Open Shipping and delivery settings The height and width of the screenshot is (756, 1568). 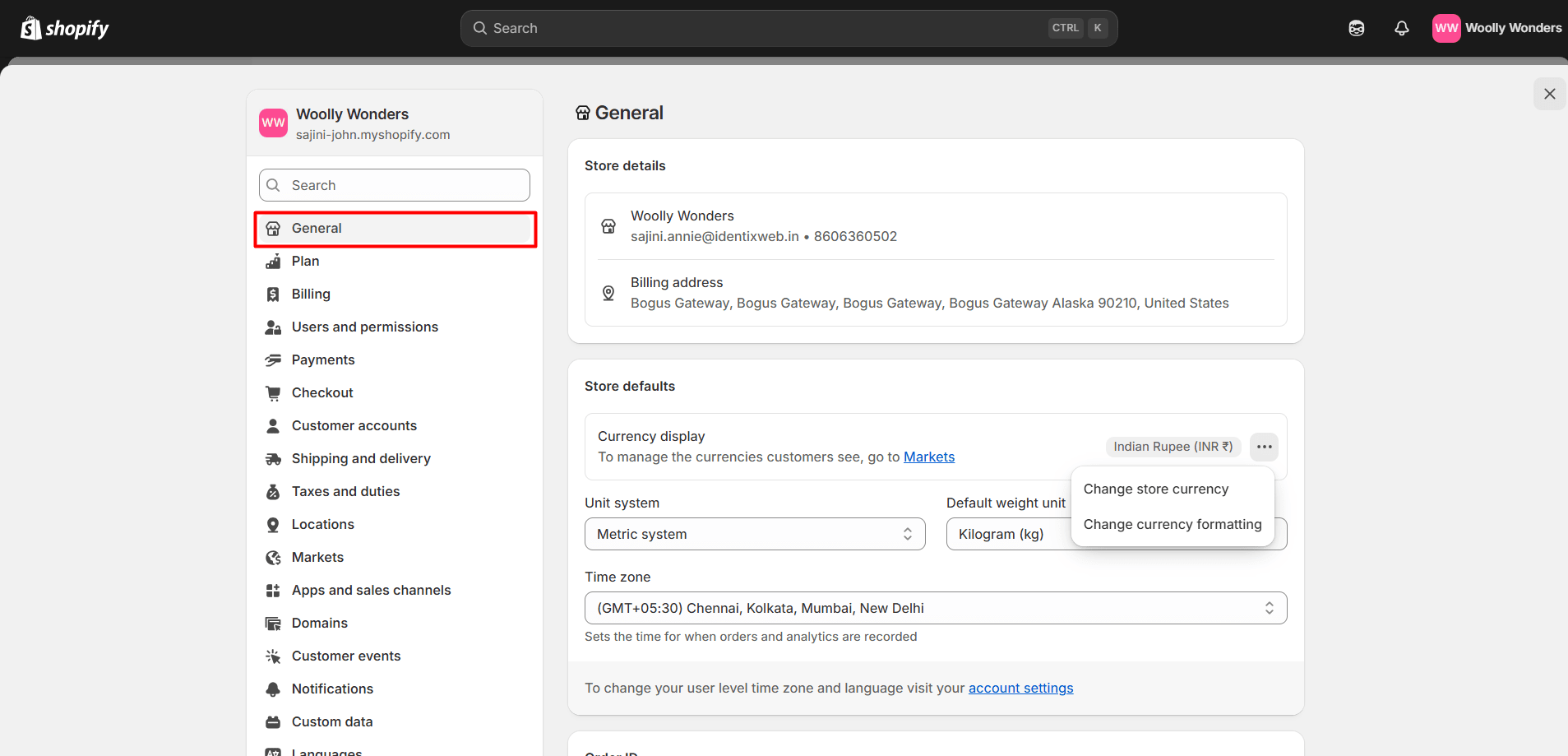pyautogui.click(x=395, y=459)
